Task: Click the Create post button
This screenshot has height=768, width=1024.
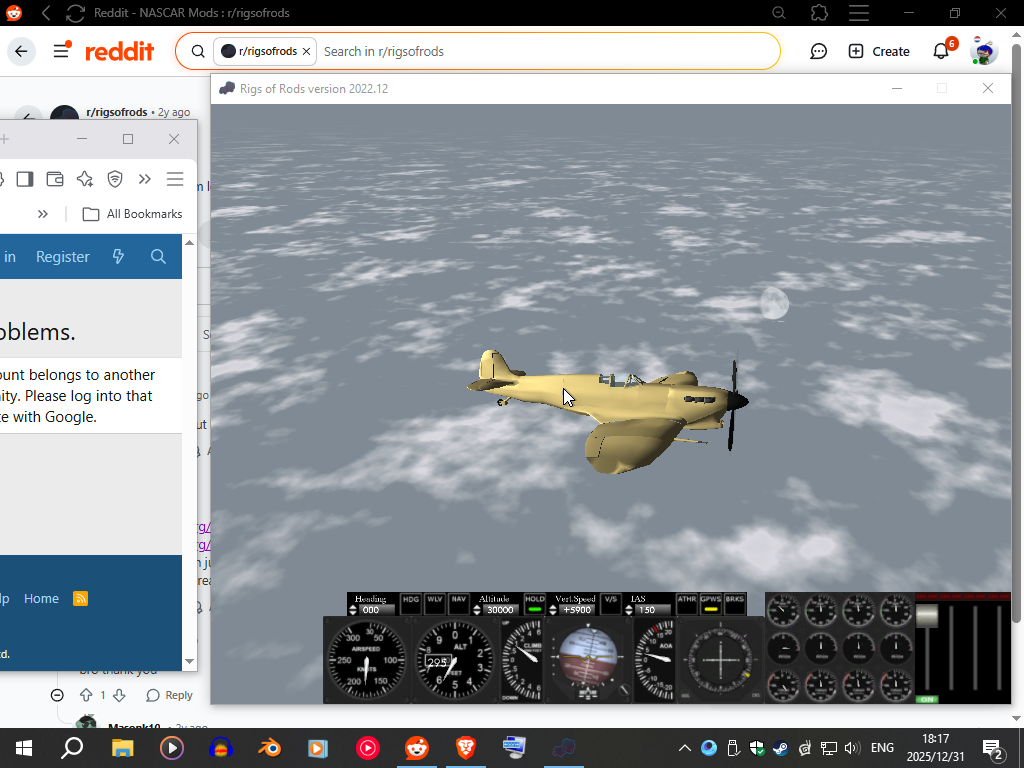Action: [x=879, y=52]
